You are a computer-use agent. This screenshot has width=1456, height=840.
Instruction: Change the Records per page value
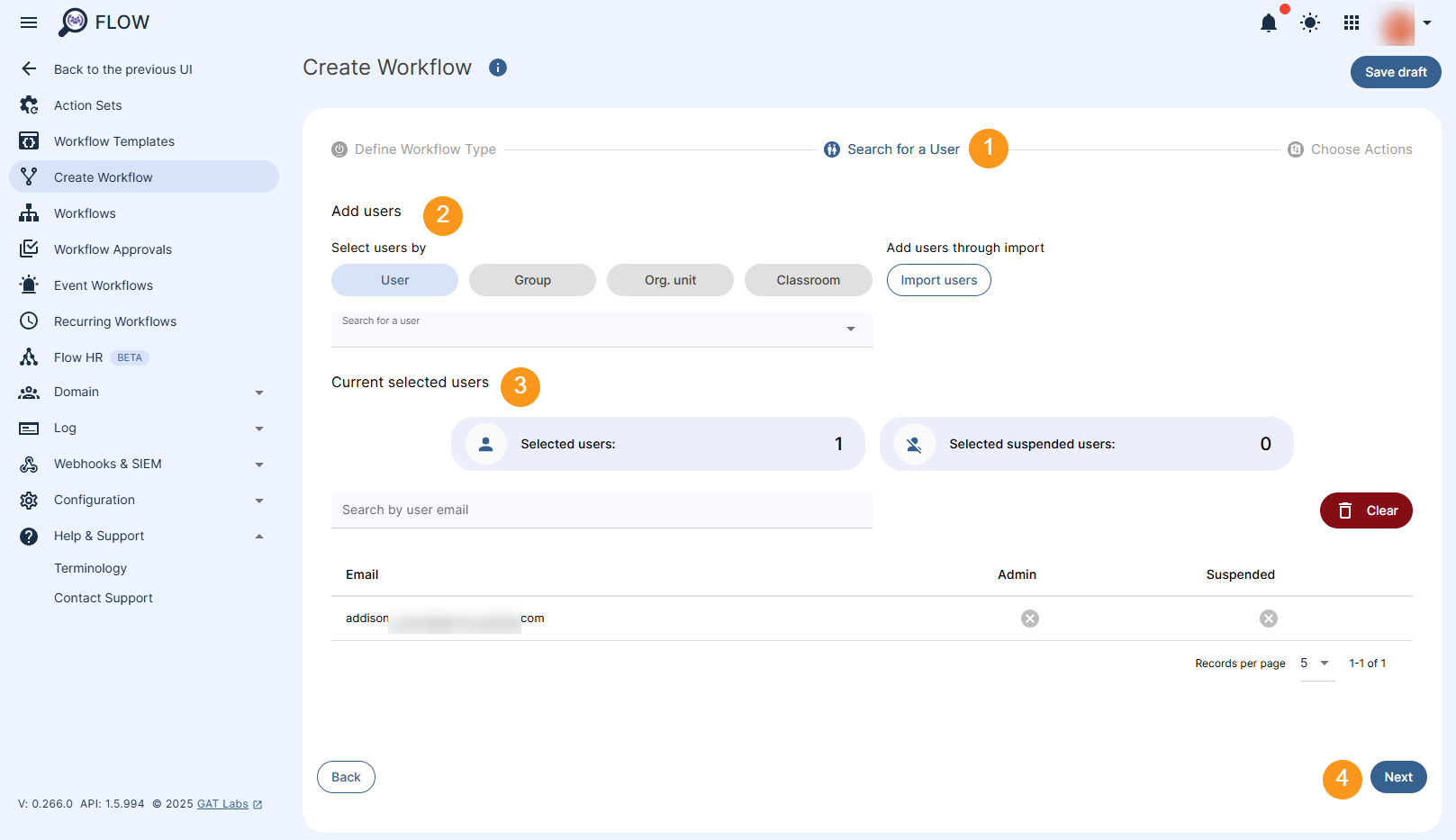1316,663
